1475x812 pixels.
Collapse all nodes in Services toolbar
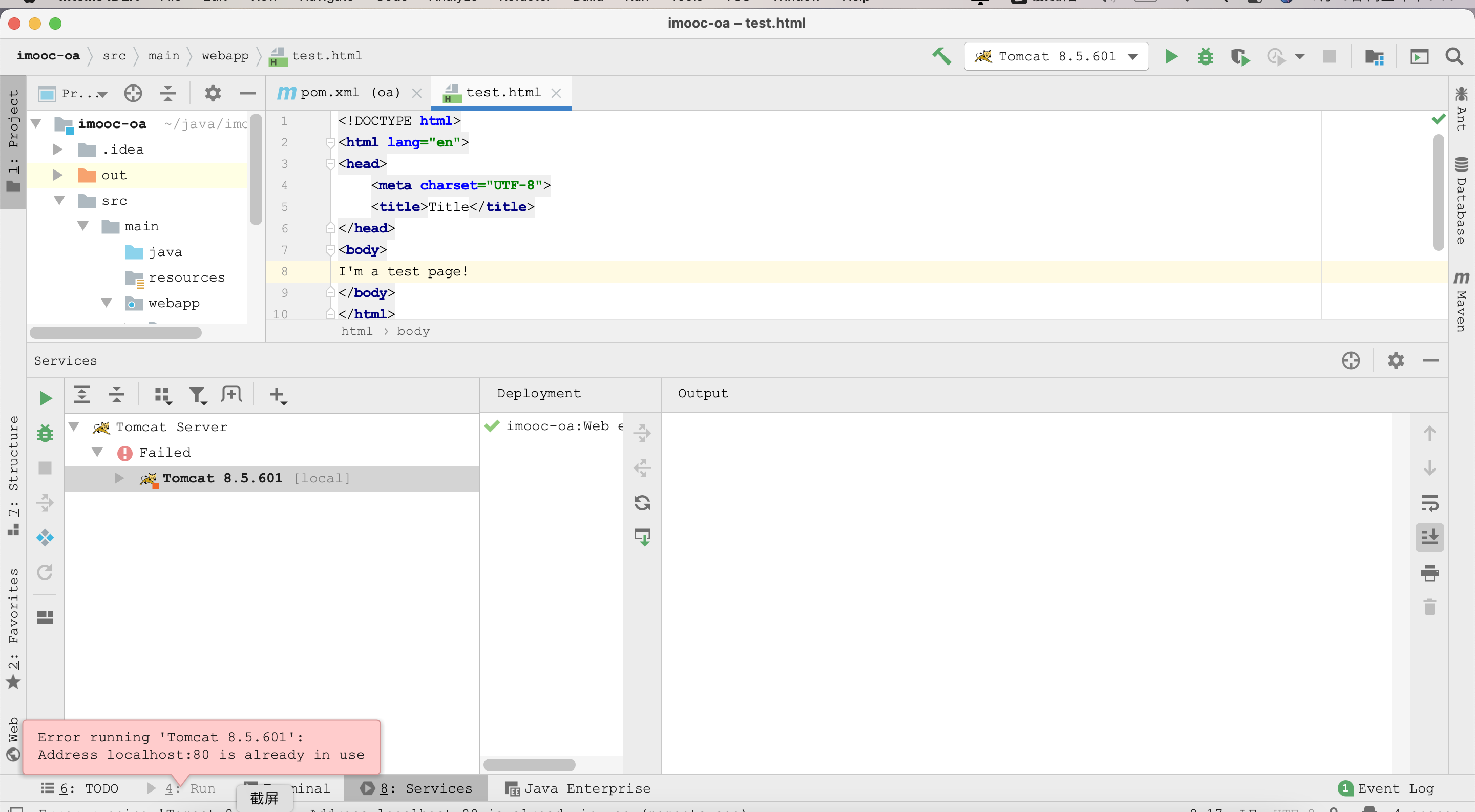117,394
